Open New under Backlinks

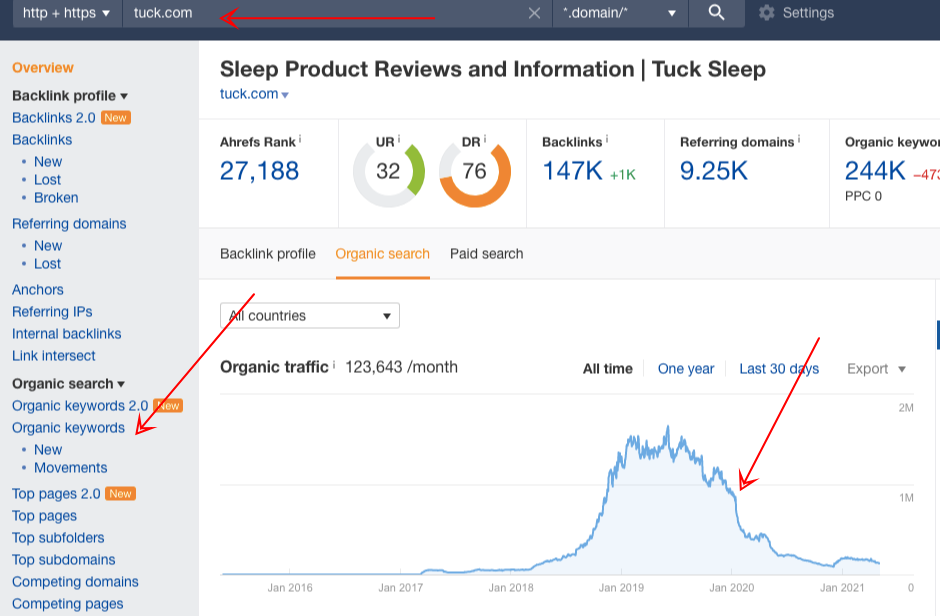[48, 162]
